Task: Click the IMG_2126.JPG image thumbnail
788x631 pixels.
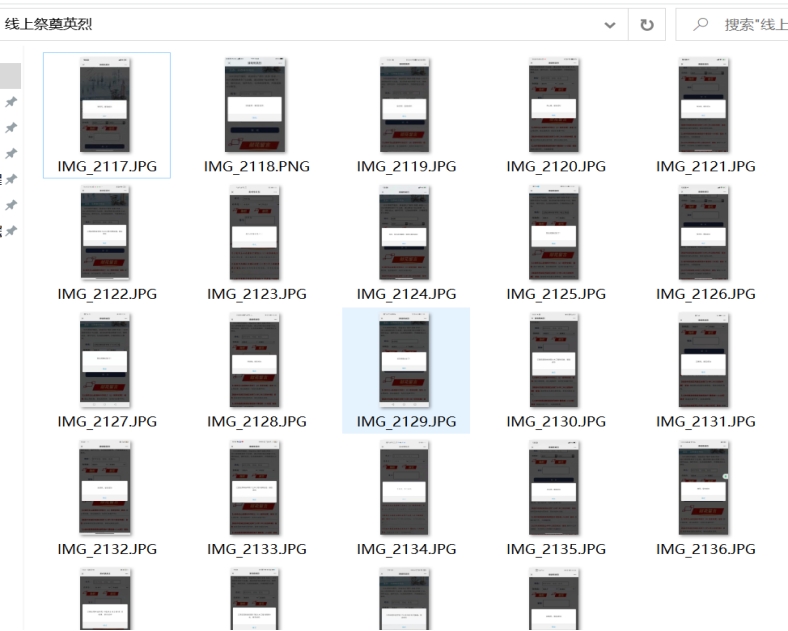Action: 706,233
